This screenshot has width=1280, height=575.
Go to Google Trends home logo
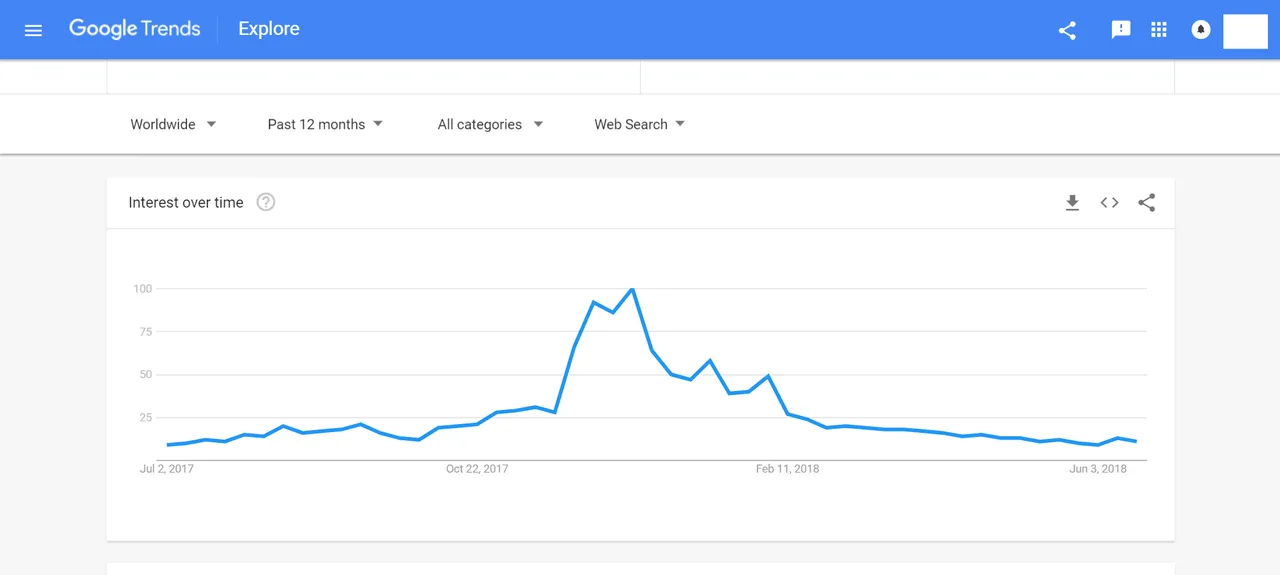(x=135, y=29)
